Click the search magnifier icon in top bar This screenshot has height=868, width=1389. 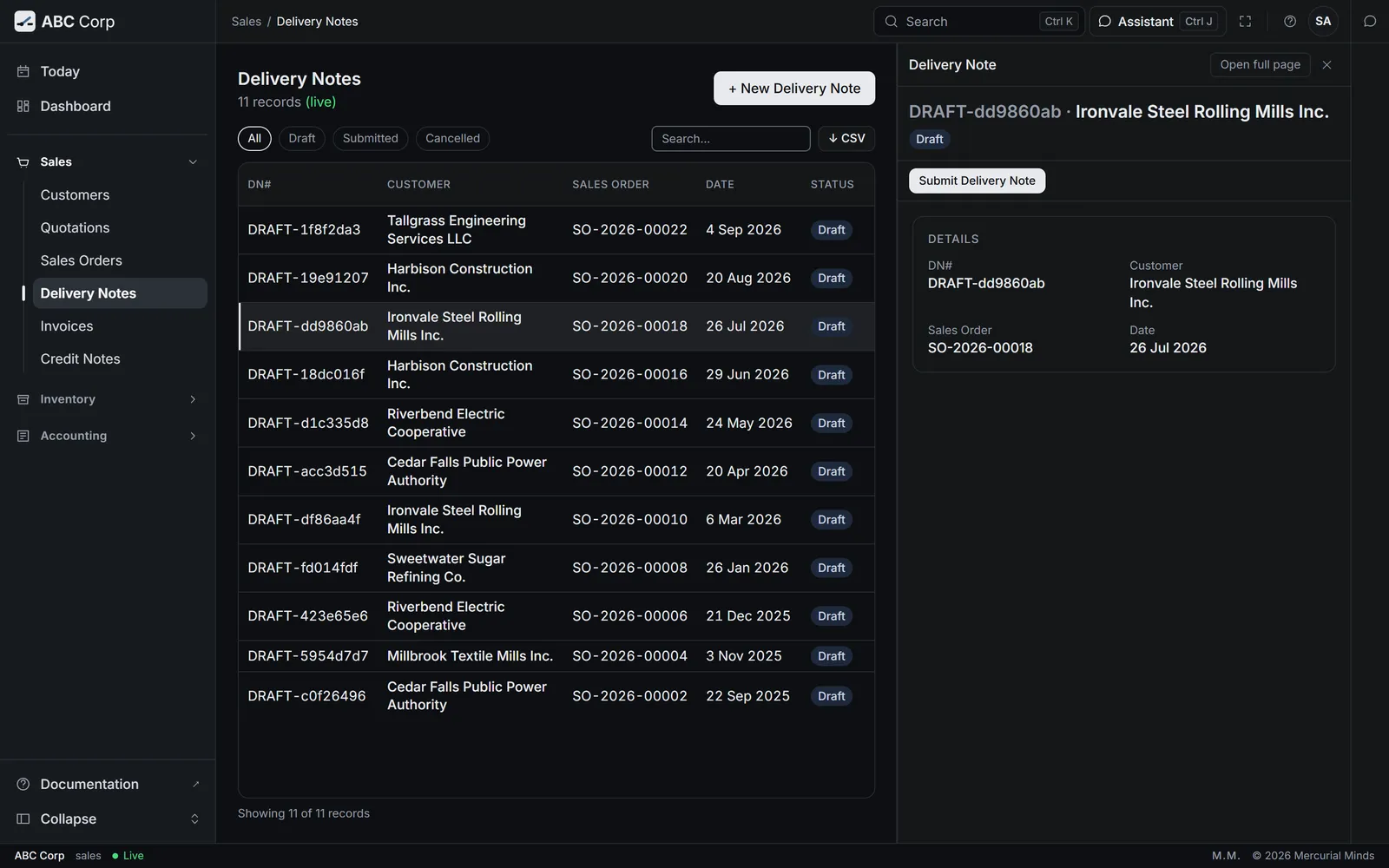point(892,22)
